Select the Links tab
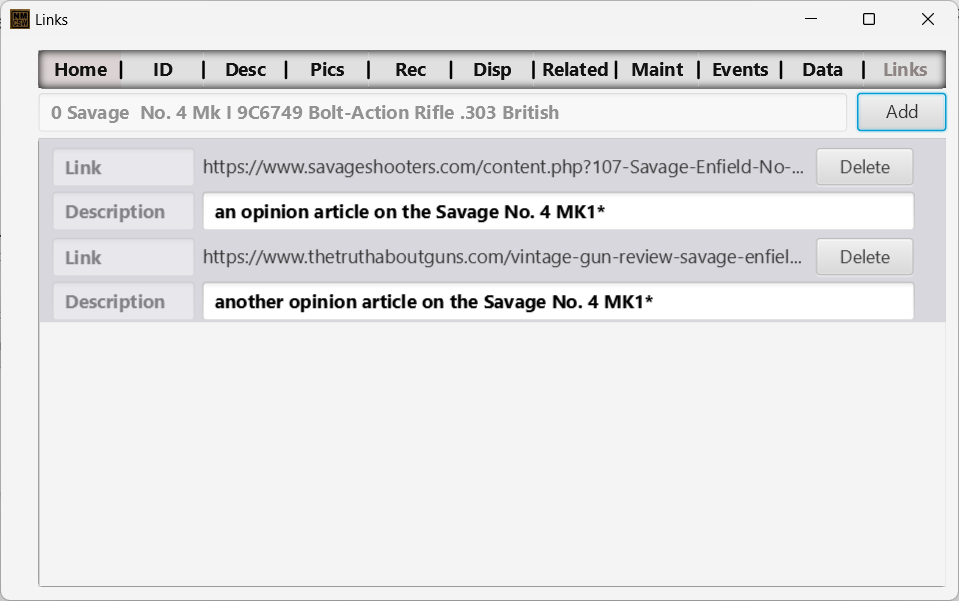The width and height of the screenshot is (959, 601). pyautogui.click(x=905, y=70)
